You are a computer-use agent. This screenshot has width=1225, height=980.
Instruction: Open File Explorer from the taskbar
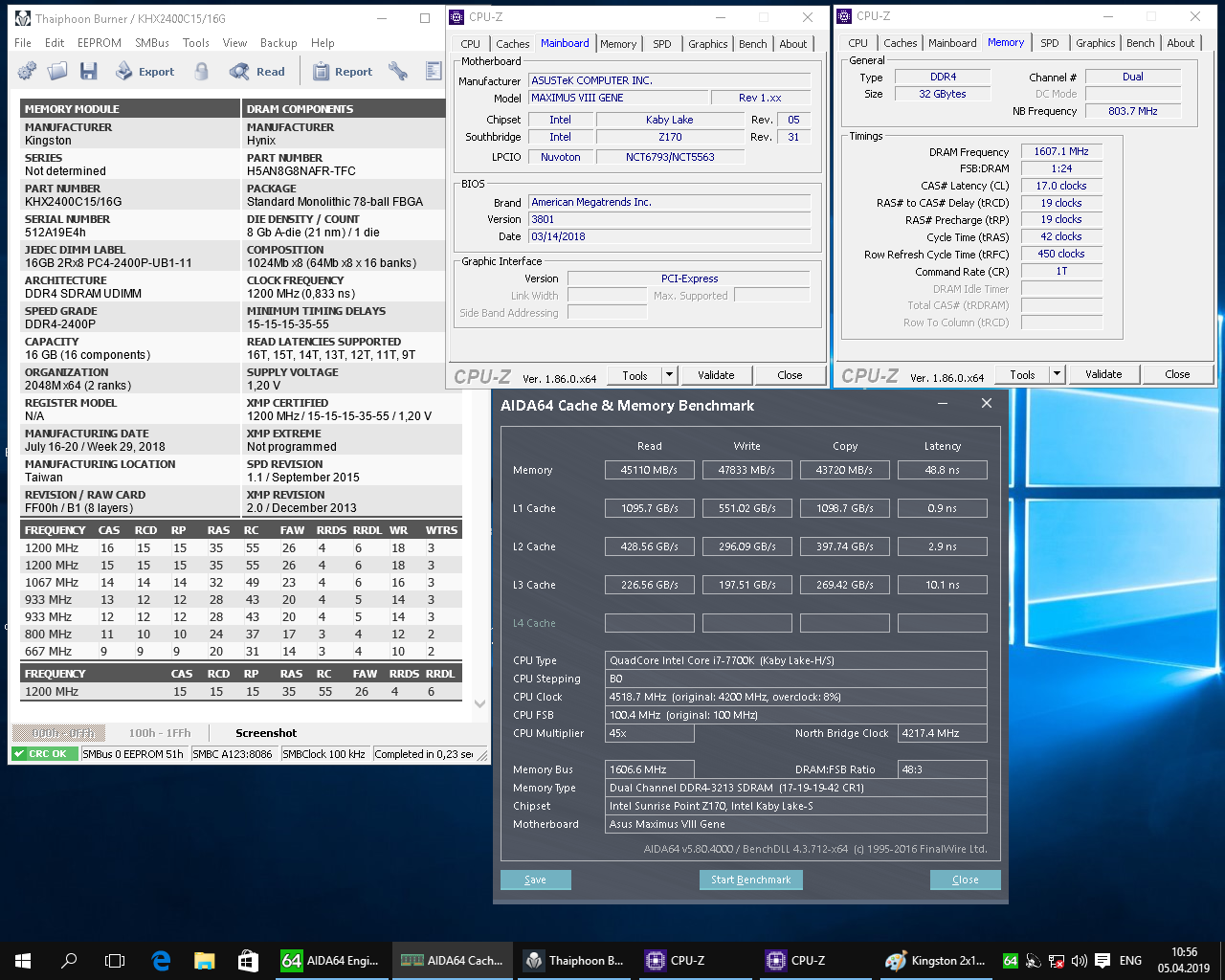point(204,961)
